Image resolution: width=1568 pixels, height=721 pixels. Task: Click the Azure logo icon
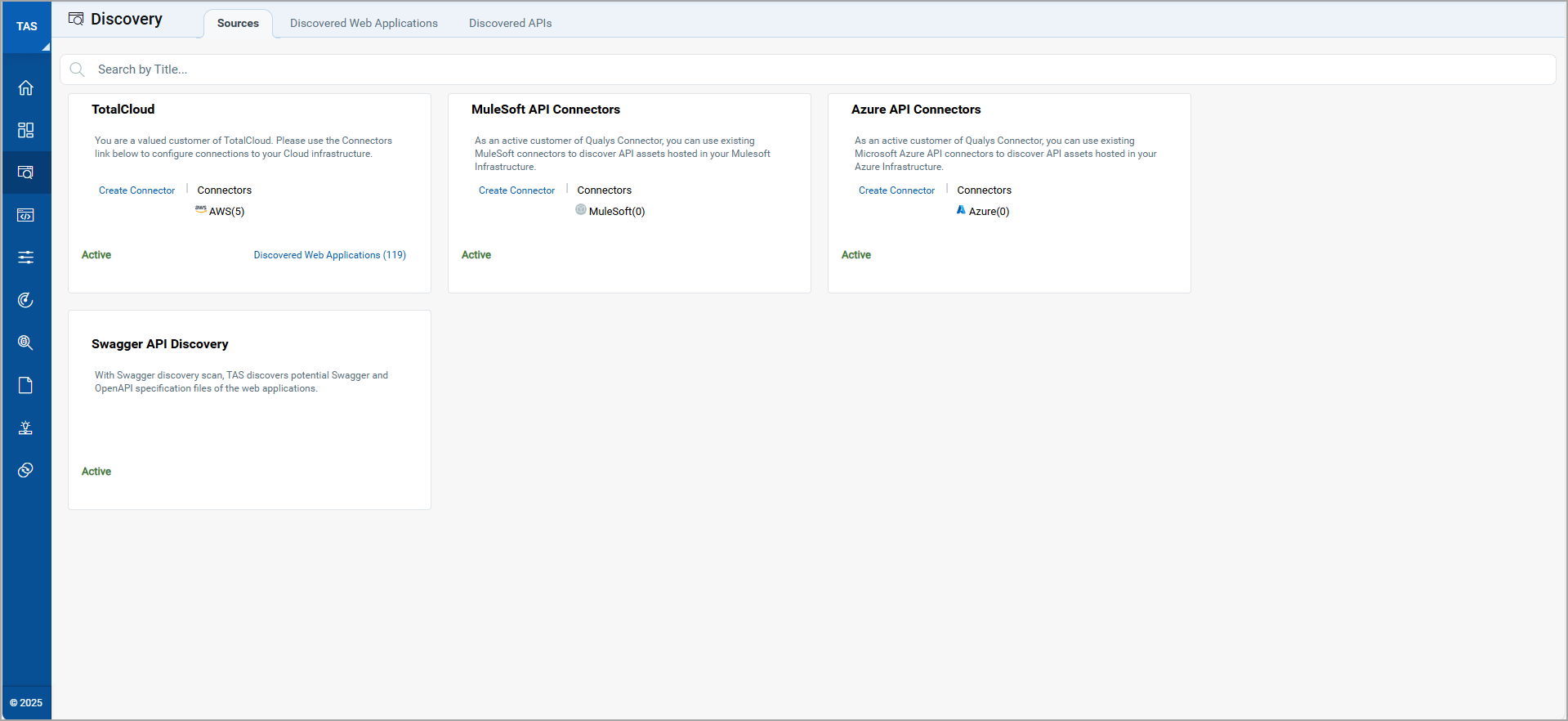coord(961,210)
